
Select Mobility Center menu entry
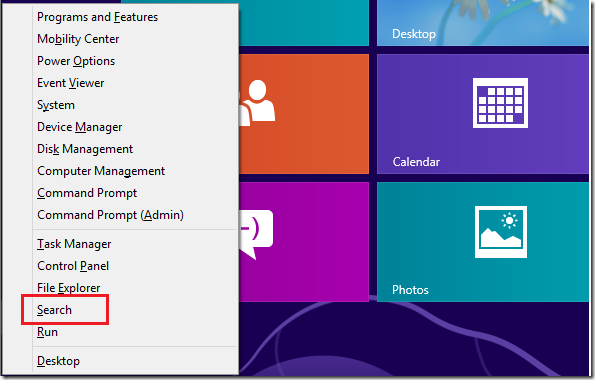78,39
